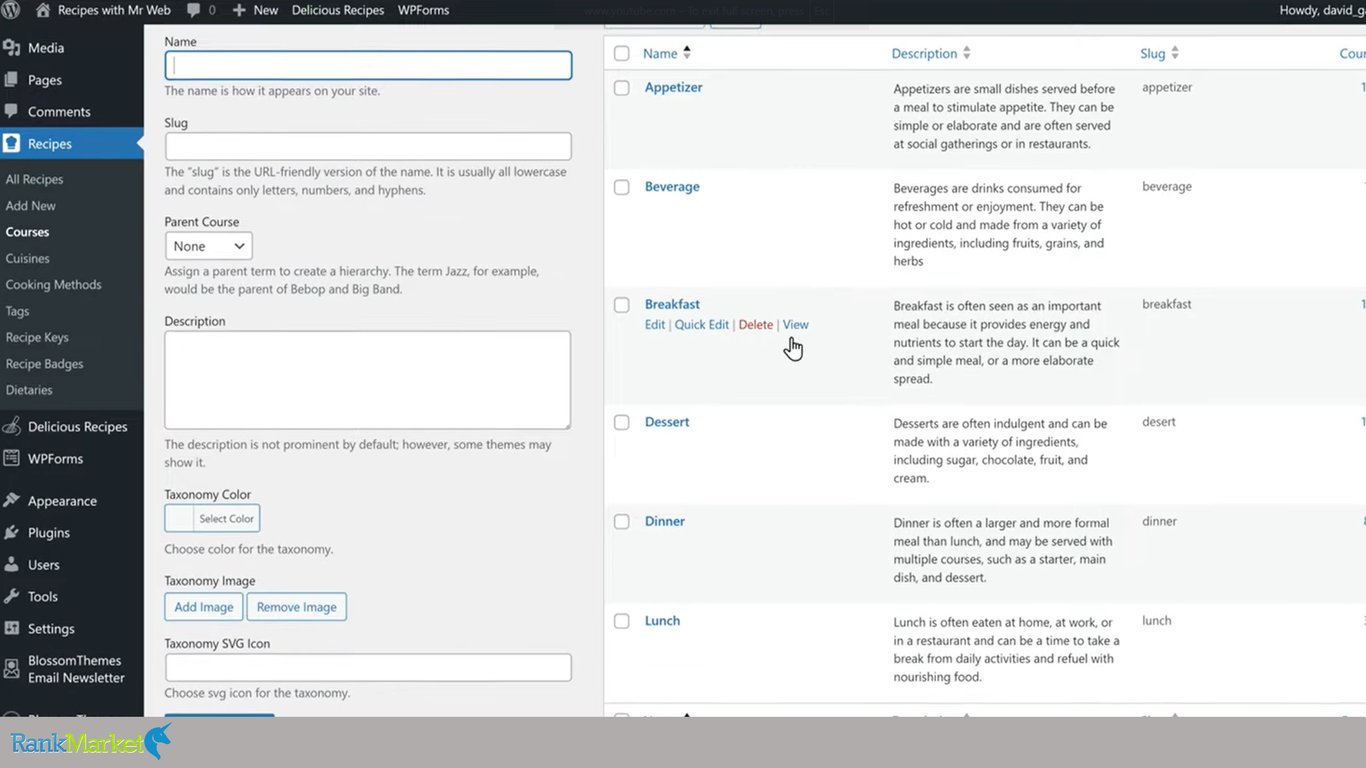Open WPForms in admin bar
1366x768 pixels.
(423, 10)
